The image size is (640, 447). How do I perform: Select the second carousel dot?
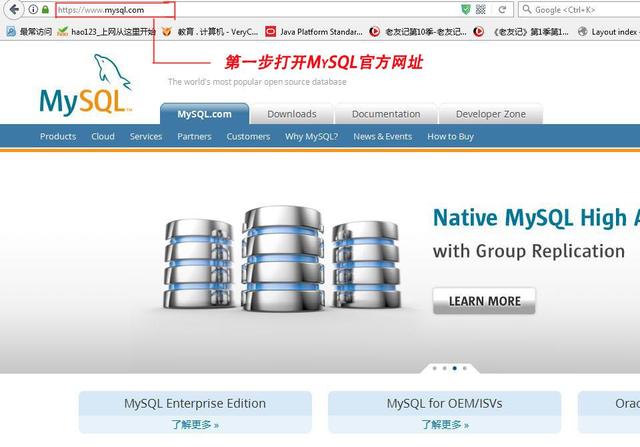tap(444, 368)
